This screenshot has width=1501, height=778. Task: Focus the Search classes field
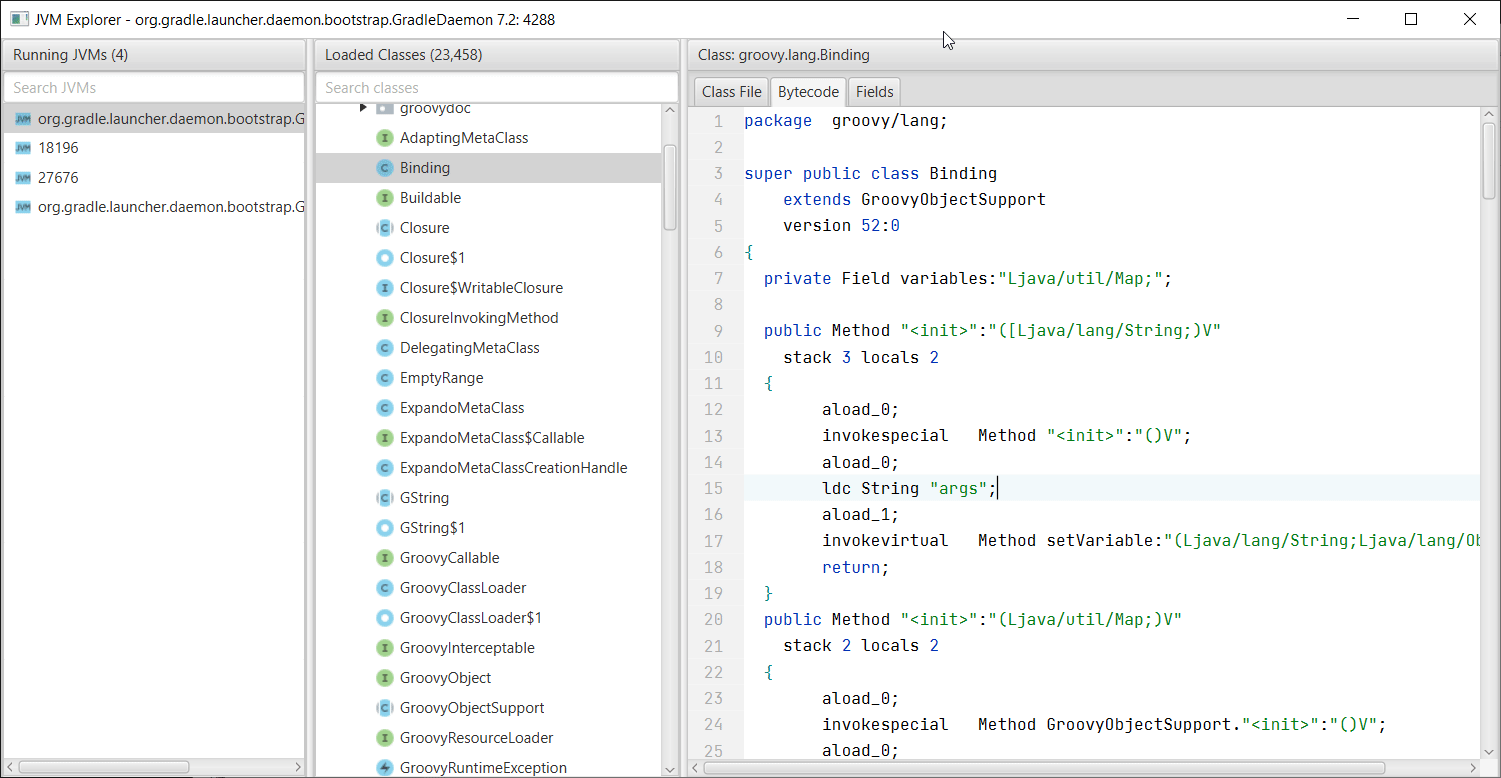pos(497,87)
